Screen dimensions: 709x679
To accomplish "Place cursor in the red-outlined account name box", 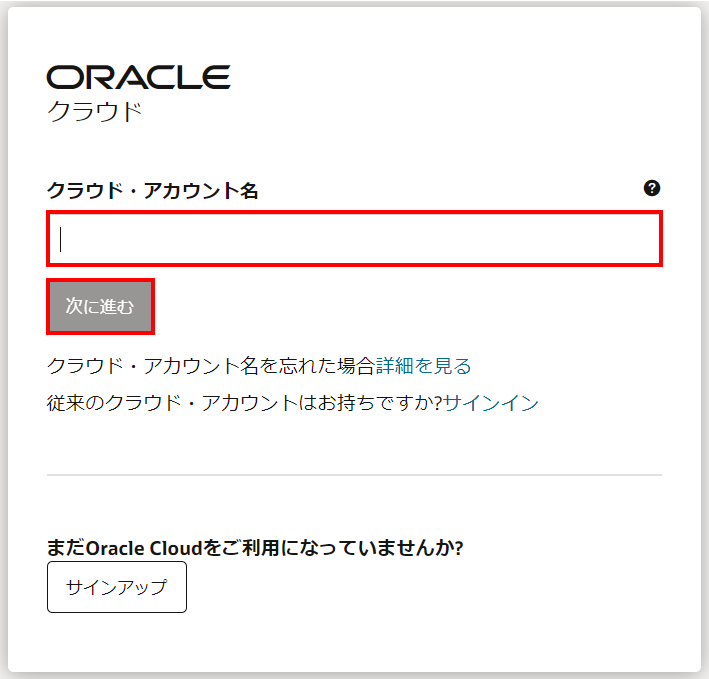I will coord(354,239).
